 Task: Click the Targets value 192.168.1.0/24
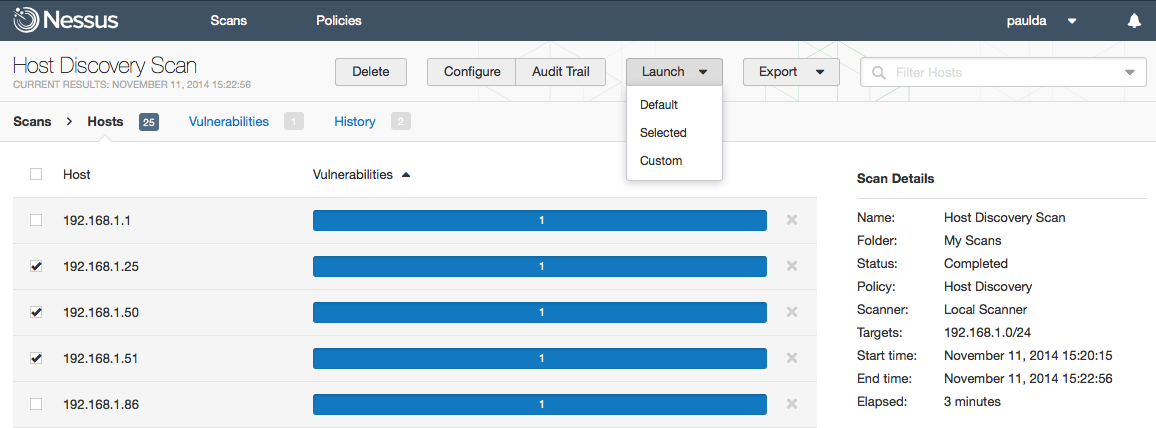tap(987, 332)
